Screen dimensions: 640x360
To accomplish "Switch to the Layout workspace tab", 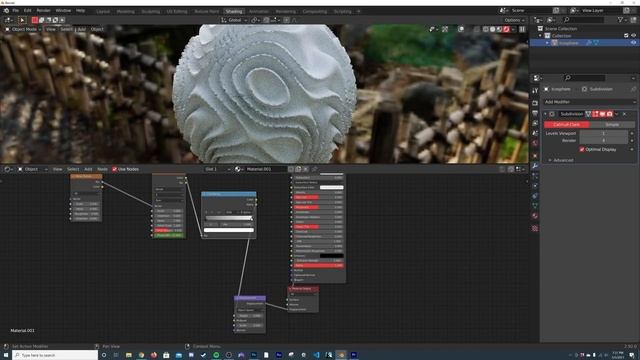I will pyautogui.click(x=103, y=11).
